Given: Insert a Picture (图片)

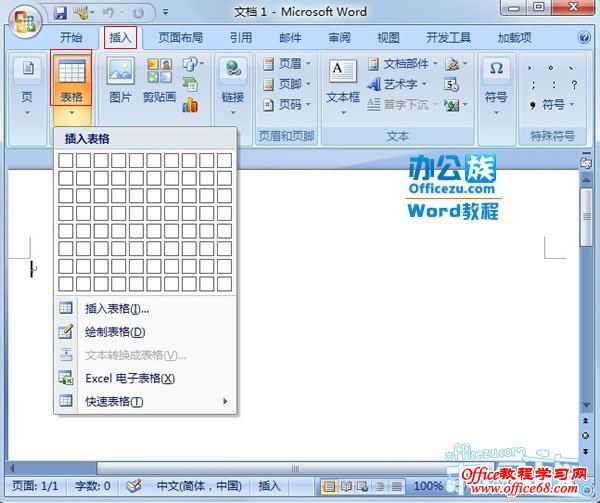Looking at the screenshot, I should pos(121,81).
